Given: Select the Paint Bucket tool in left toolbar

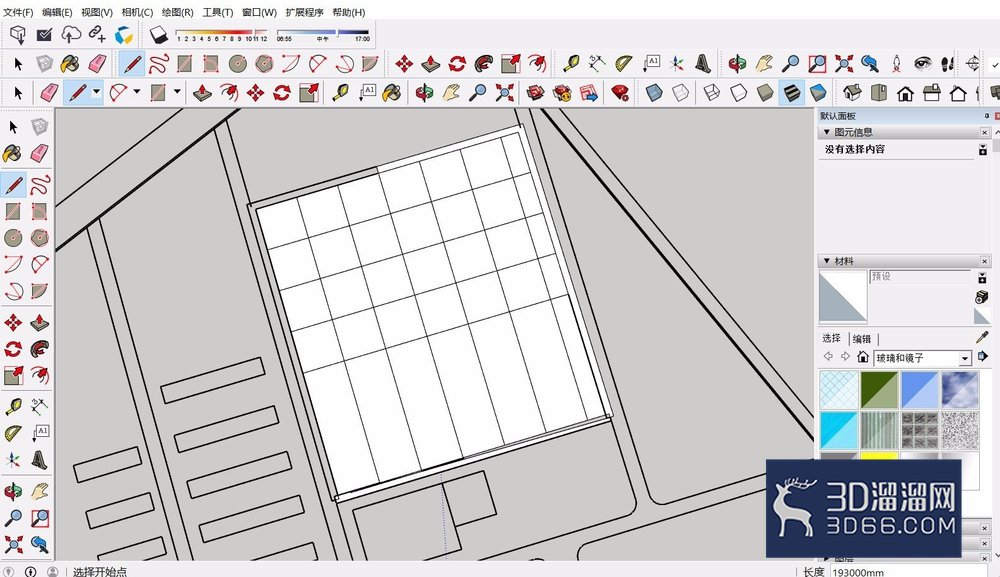Looking at the screenshot, I should [x=12, y=153].
